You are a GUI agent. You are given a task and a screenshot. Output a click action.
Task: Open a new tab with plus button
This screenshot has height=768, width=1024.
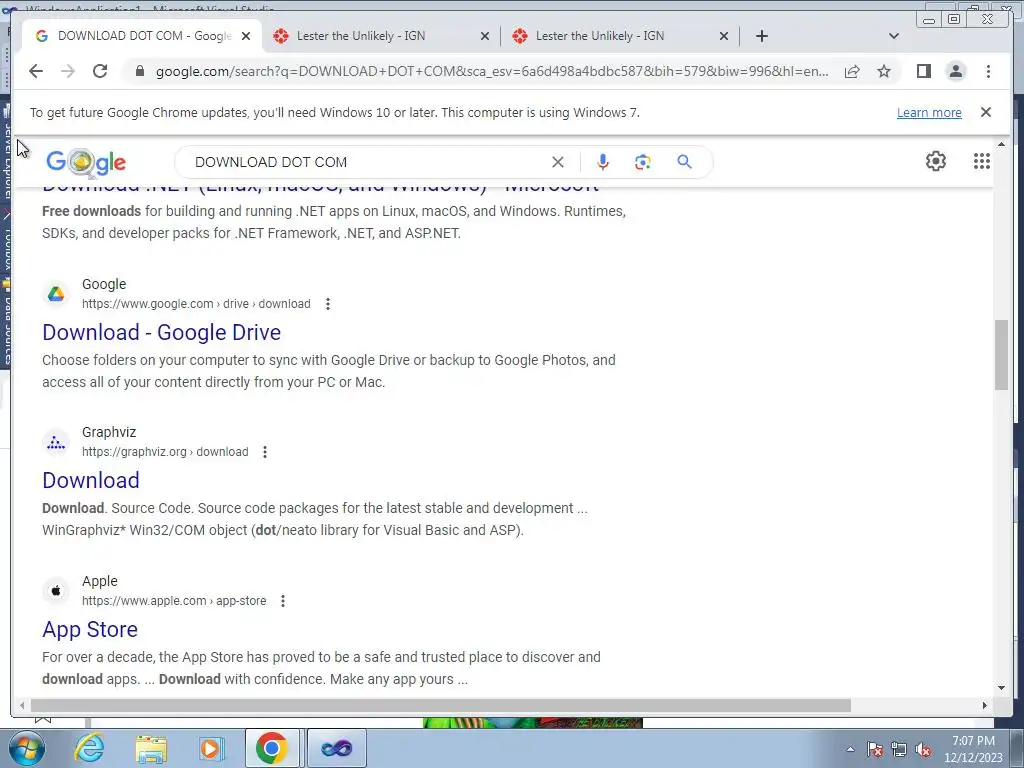pos(761,36)
